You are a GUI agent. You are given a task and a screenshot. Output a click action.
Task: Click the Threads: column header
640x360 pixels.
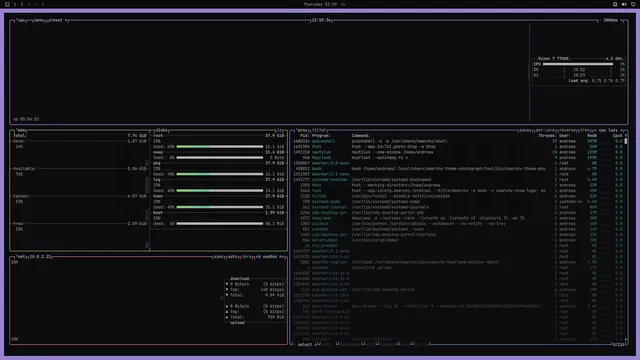547,136
